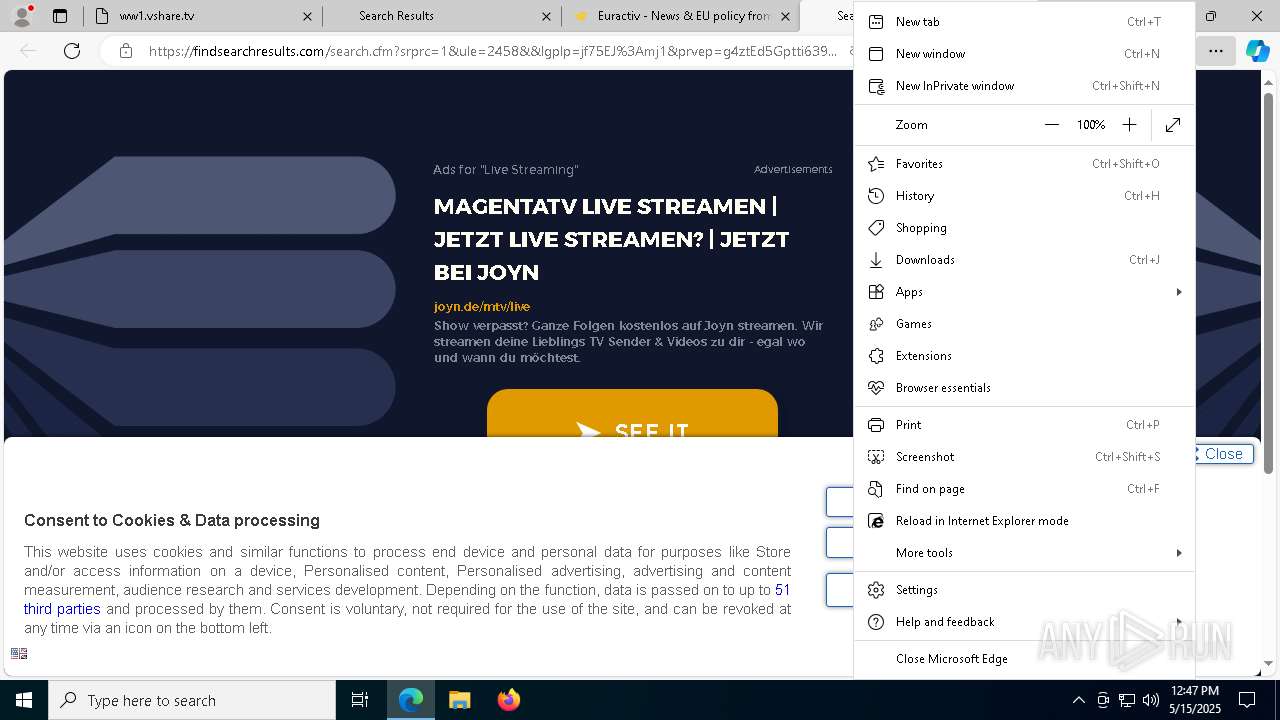Image resolution: width=1280 pixels, height=720 pixels.
Task: Open the 51 third parties link
Action: pos(407,599)
